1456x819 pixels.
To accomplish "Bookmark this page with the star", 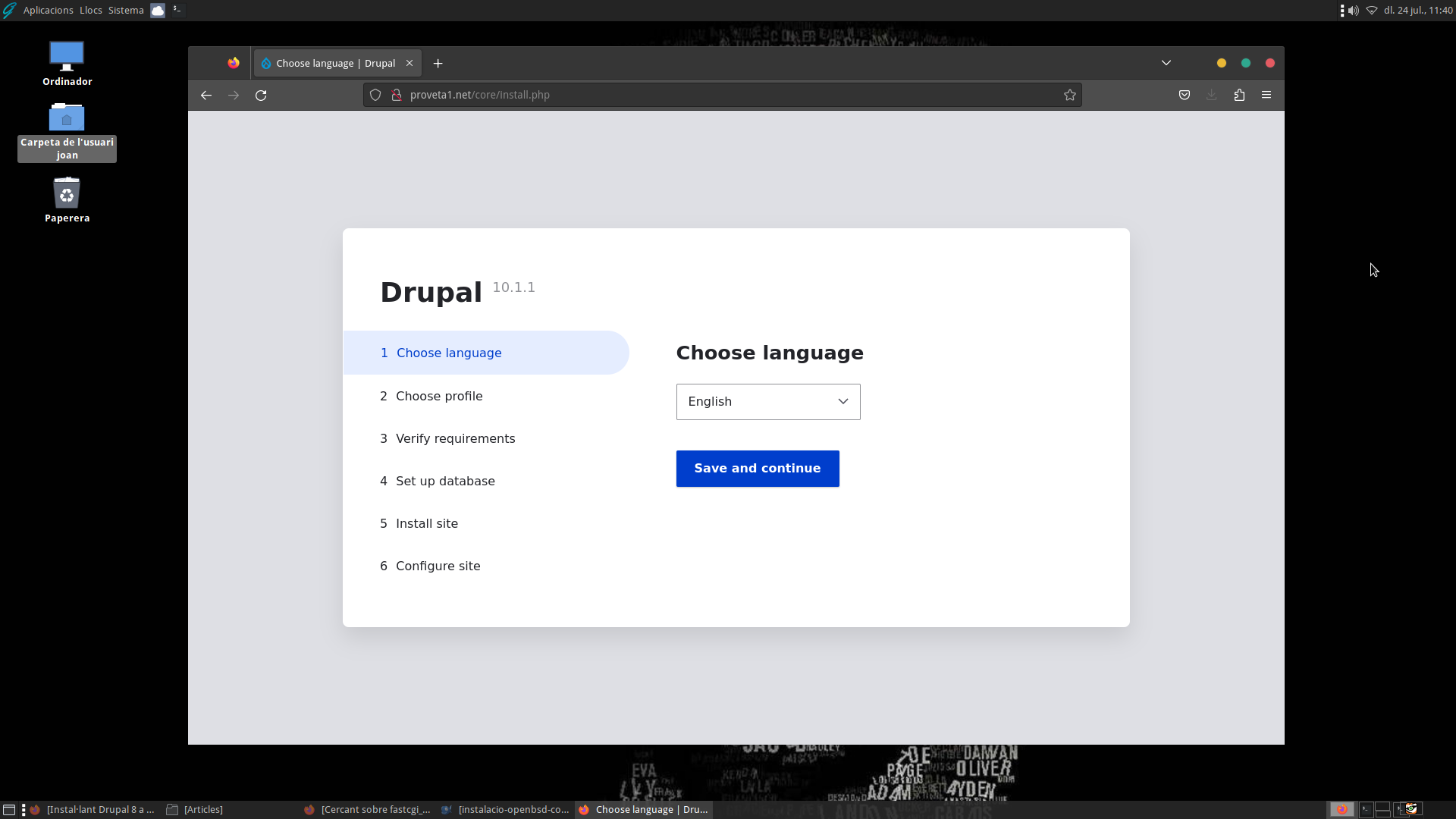I will 1070,95.
